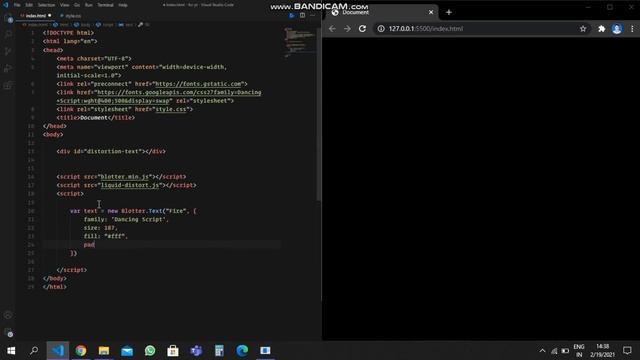Click the distortion-text div line
Screen dimensions: 640x360
(x=111, y=151)
